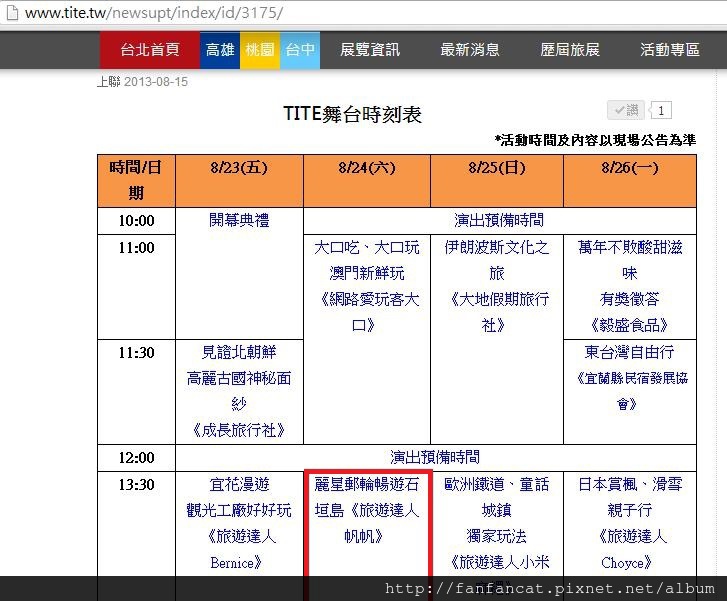Click the 11:00 time cell
Image resolution: width=727 pixels, height=601 pixels.
click(x=136, y=287)
